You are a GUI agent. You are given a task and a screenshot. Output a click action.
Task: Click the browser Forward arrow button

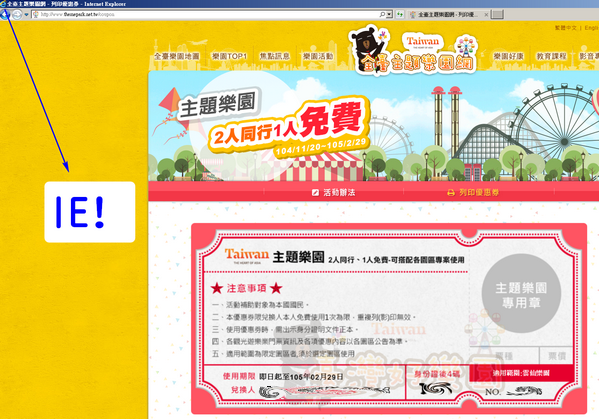pos(17,15)
